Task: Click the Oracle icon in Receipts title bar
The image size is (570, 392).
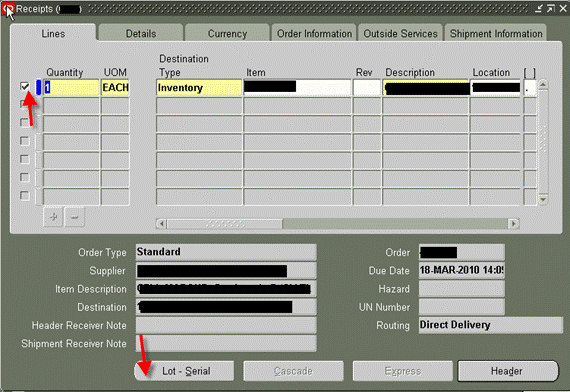Action: click(8, 9)
